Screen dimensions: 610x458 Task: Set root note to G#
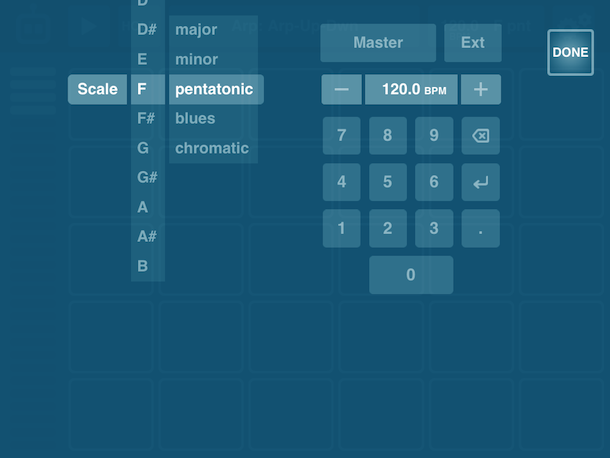pyautogui.click(x=147, y=178)
